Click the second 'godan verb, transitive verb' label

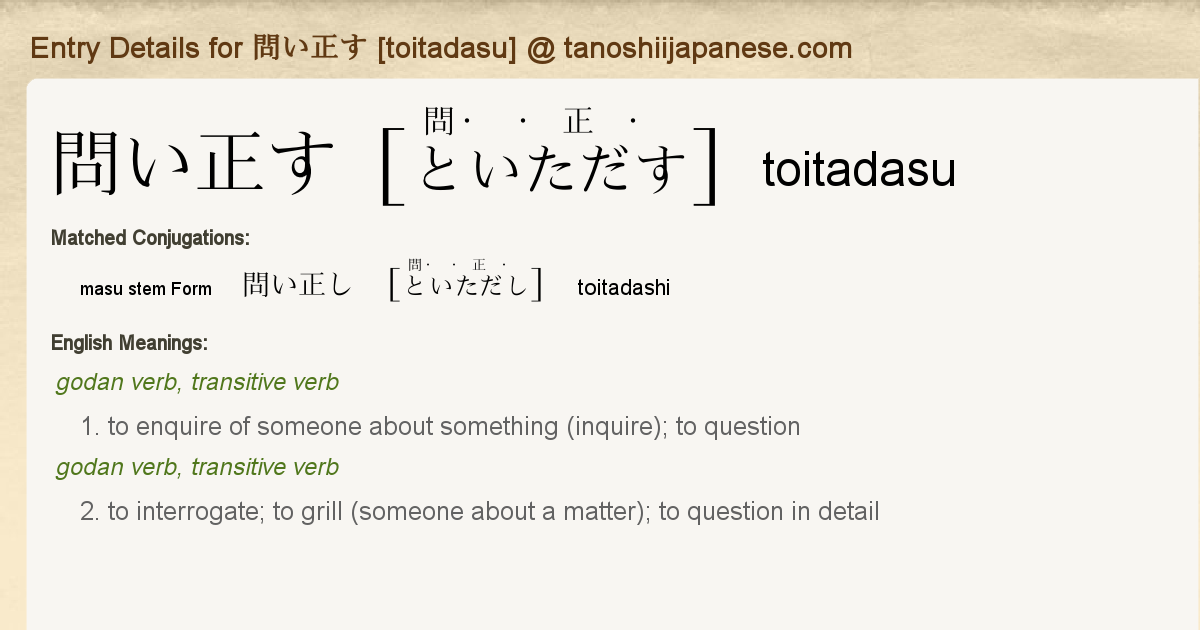(x=197, y=467)
